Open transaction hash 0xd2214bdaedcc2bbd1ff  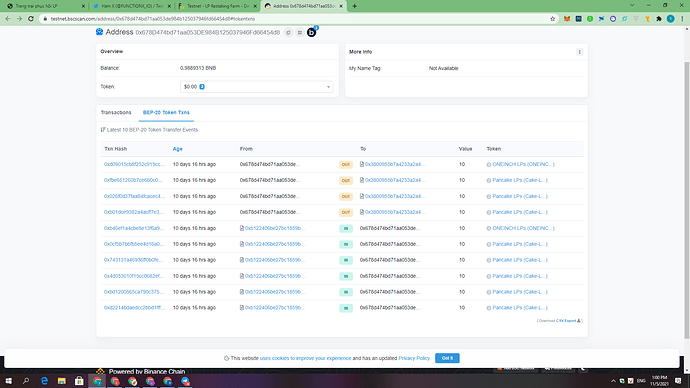[134, 308]
